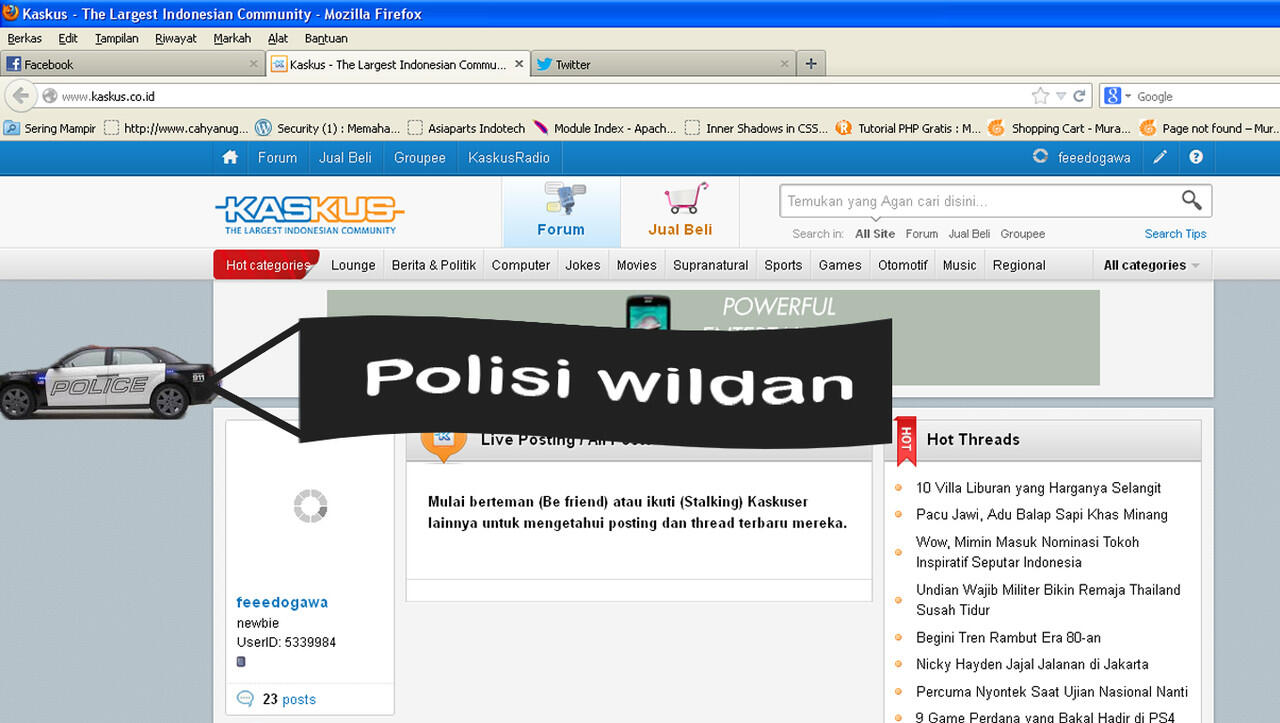The height and width of the screenshot is (723, 1280).
Task: Open the Search Tips link
Action: coord(1175,234)
